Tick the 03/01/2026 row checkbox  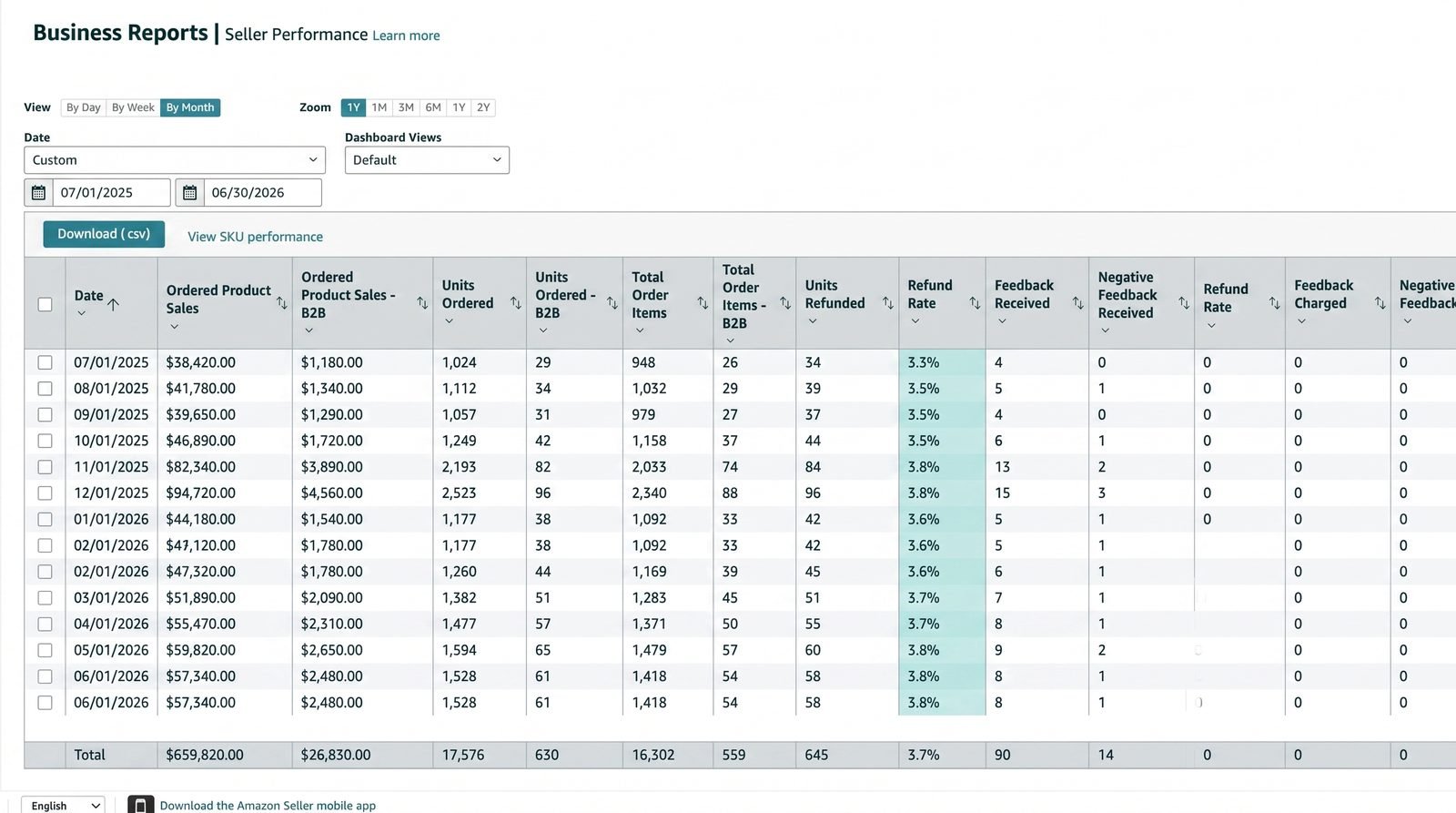(45, 598)
